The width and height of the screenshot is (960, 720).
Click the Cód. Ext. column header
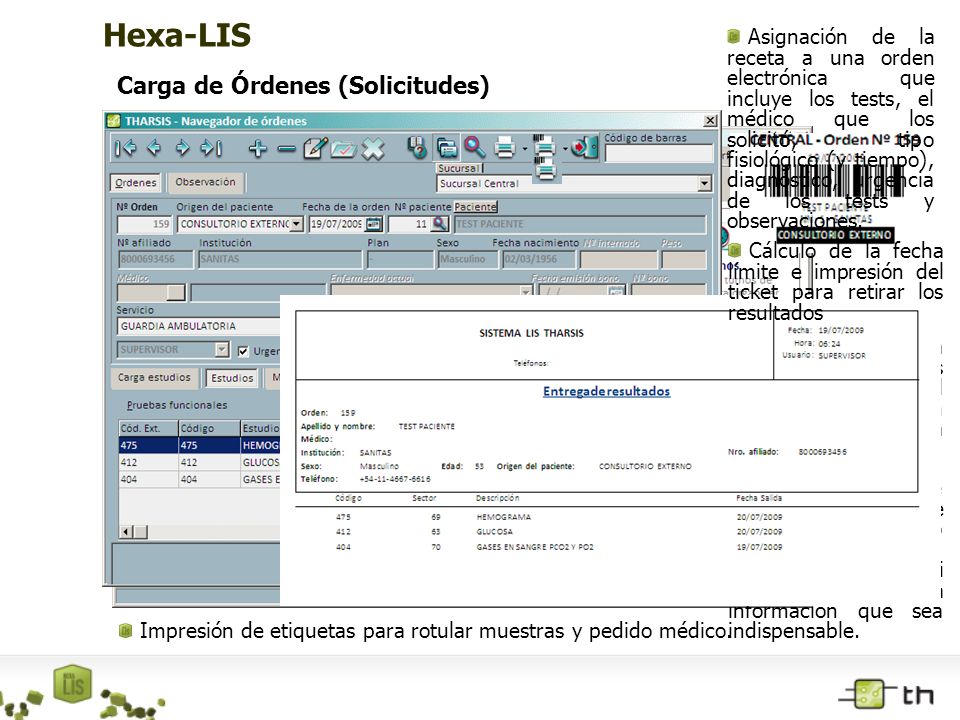(x=148, y=428)
